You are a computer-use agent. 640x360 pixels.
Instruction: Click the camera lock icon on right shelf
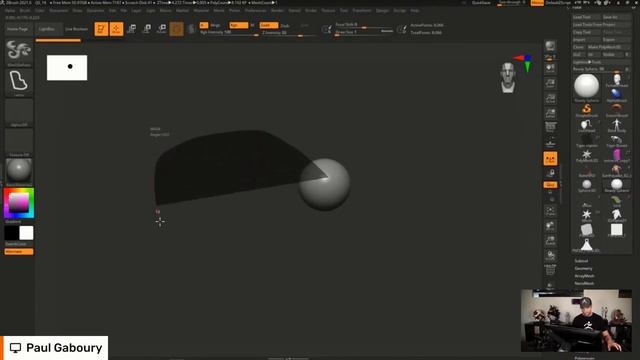(550, 173)
